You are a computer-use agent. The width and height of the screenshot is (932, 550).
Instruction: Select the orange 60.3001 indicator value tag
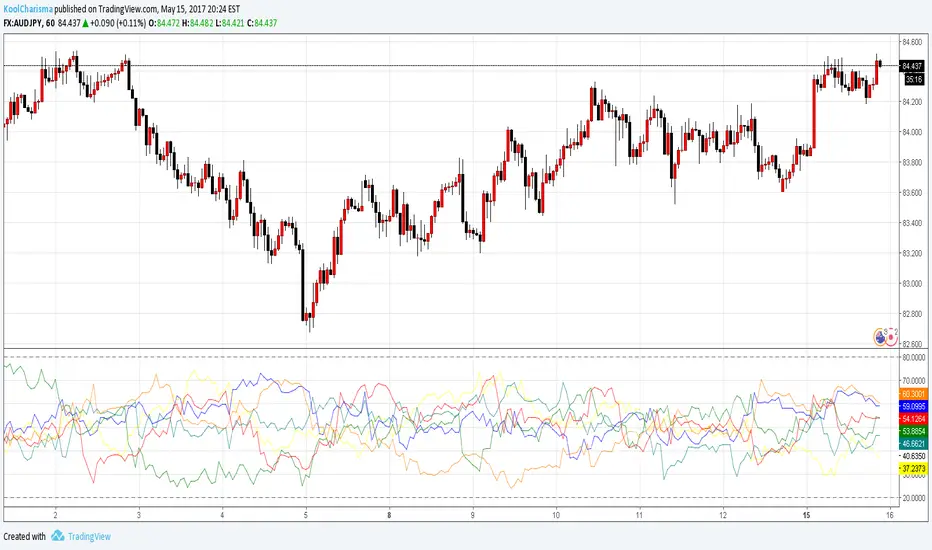click(x=913, y=395)
